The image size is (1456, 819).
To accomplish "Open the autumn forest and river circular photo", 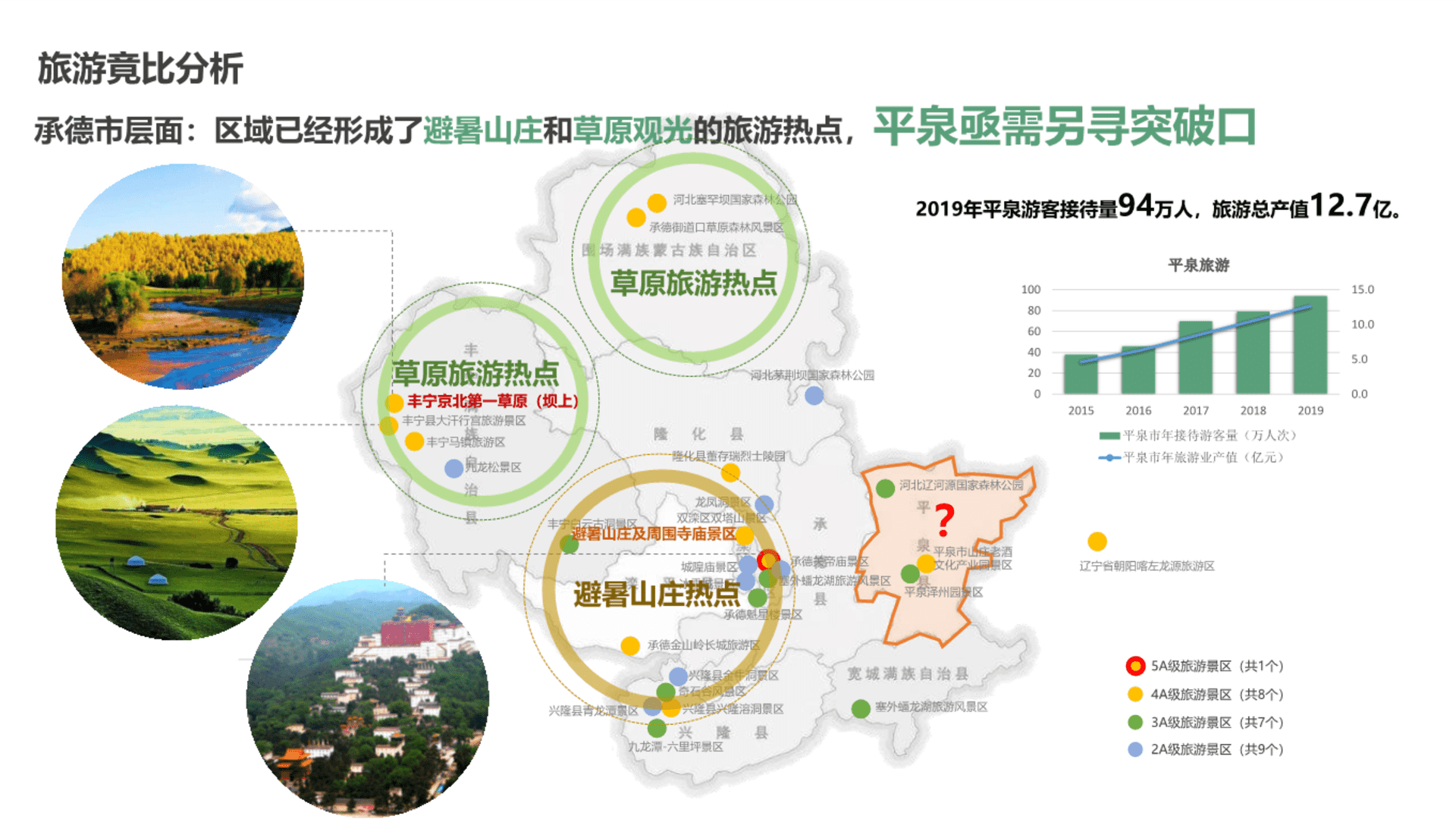I will point(183,277).
